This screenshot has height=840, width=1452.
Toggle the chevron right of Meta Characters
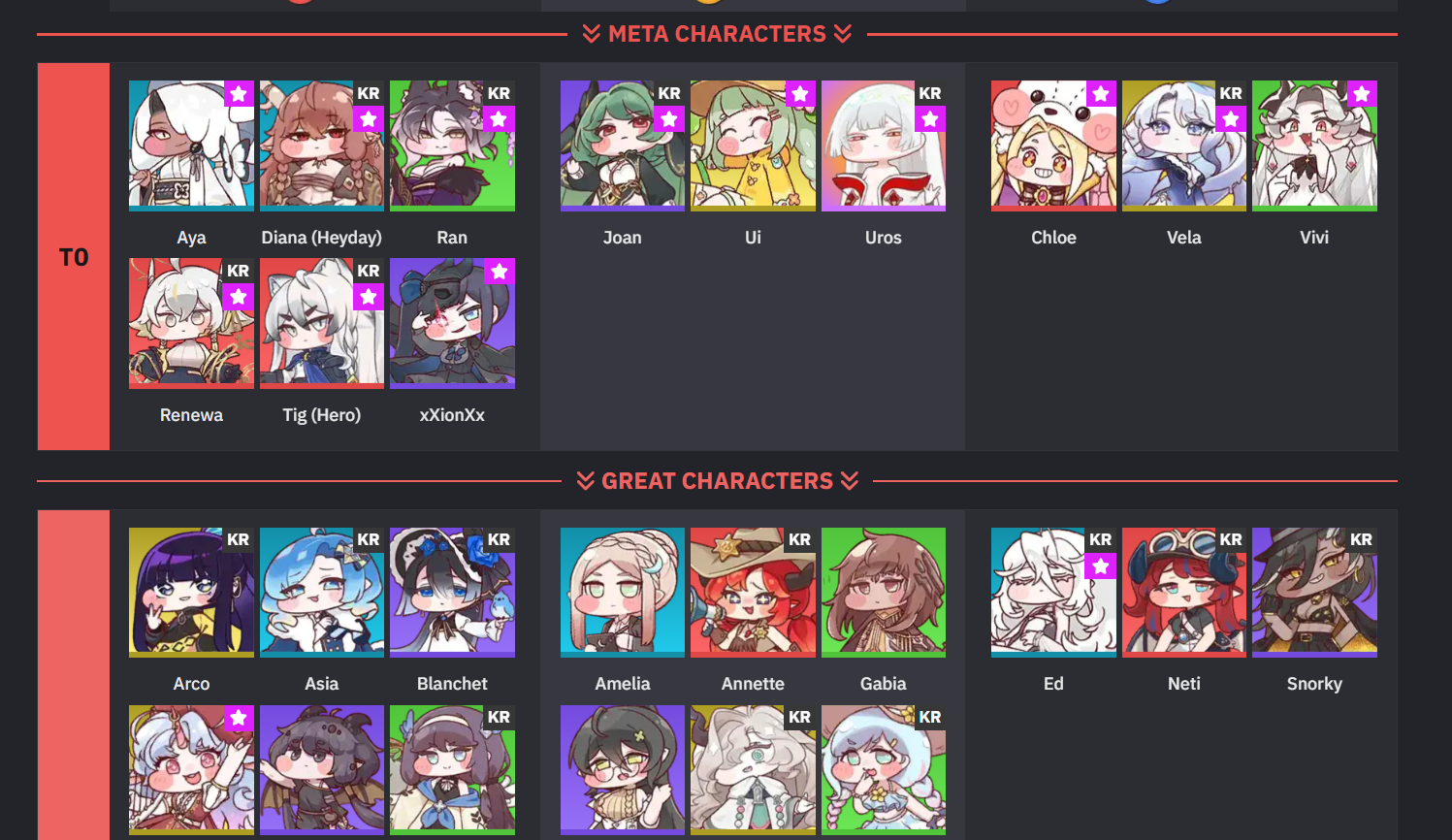(843, 34)
